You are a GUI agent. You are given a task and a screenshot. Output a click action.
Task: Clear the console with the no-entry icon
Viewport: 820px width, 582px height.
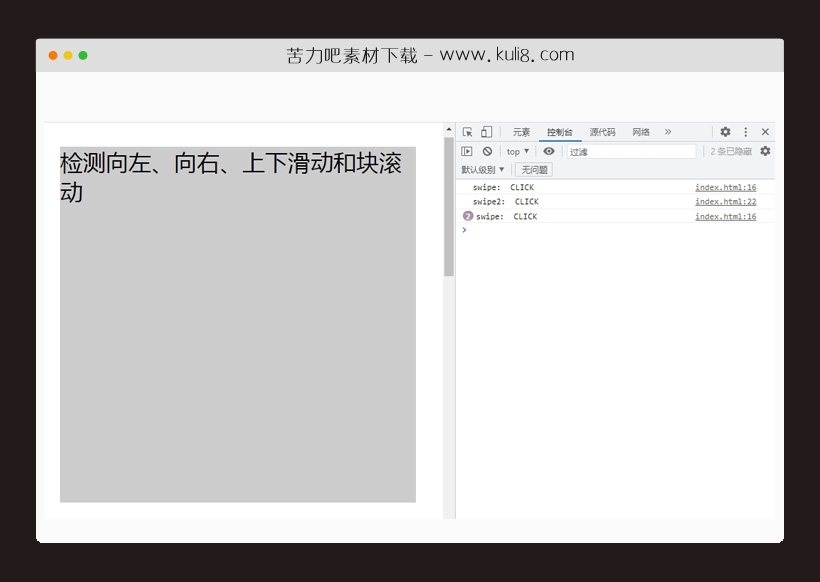tap(485, 149)
